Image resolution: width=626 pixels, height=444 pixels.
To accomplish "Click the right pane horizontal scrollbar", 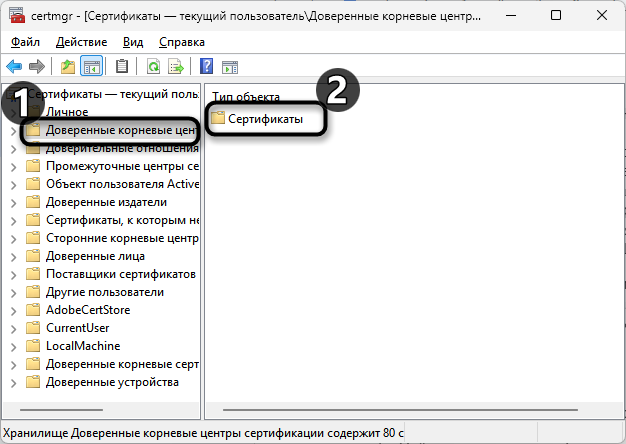I will (400, 410).
